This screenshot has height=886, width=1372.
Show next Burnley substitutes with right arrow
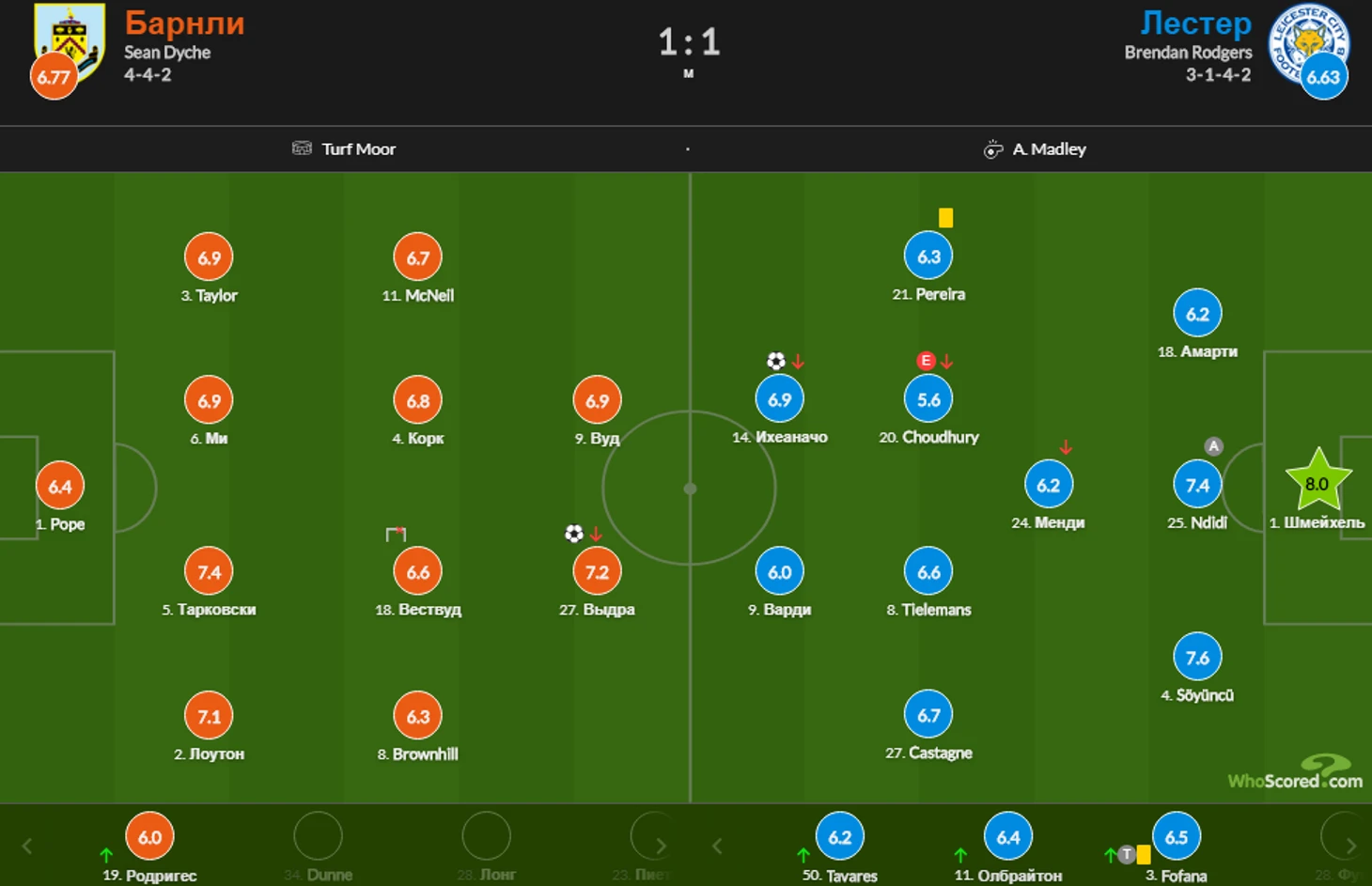[661, 846]
